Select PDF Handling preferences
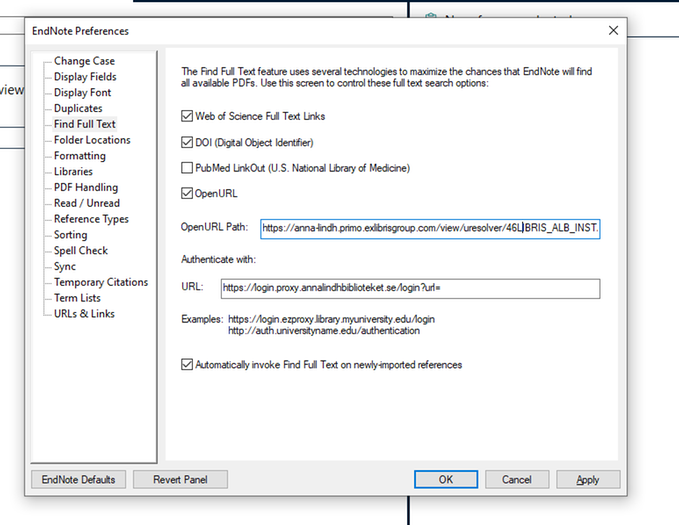Viewport: 679px width, 525px height. (x=86, y=188)
